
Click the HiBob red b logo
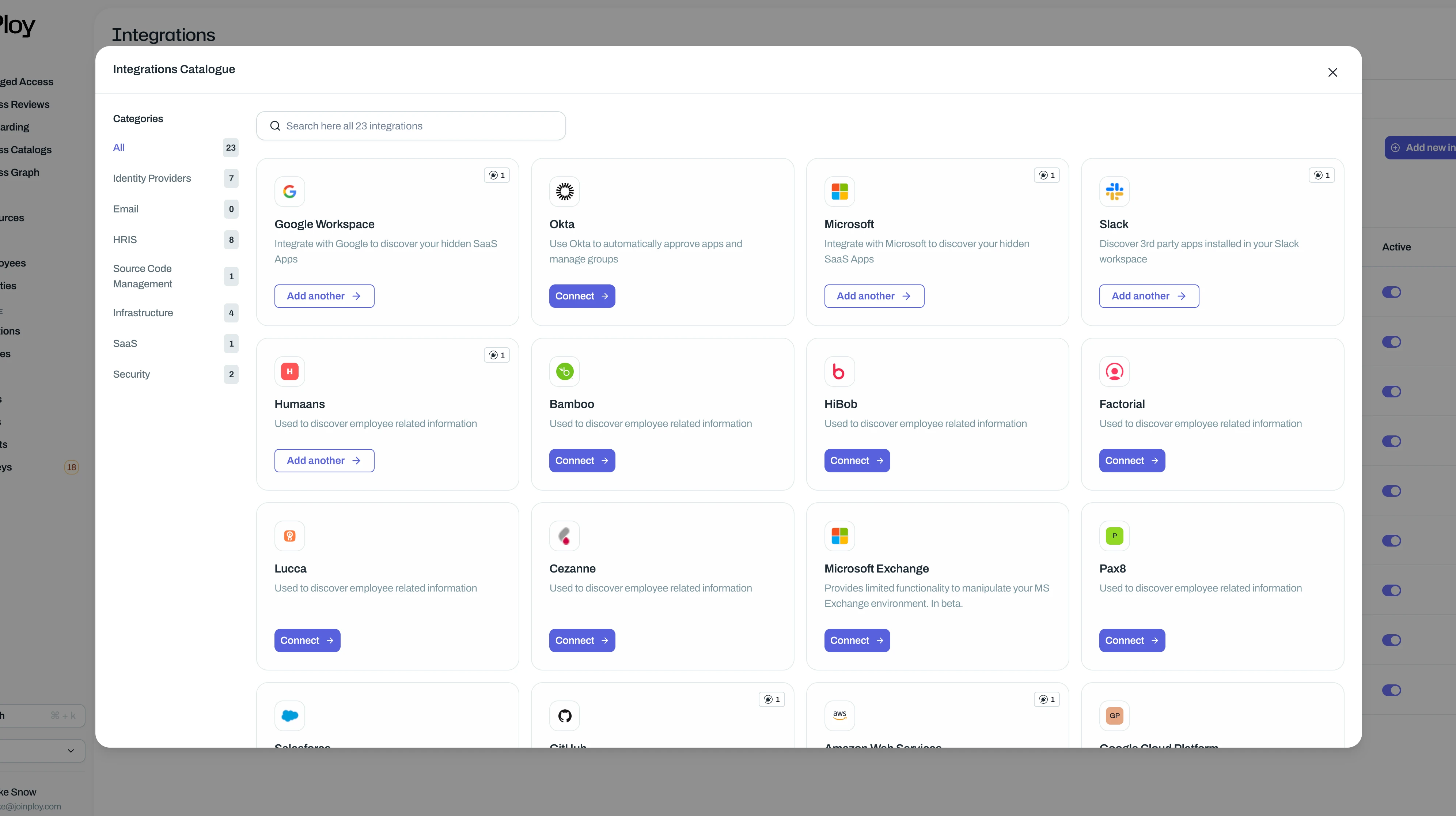[839, 371]
